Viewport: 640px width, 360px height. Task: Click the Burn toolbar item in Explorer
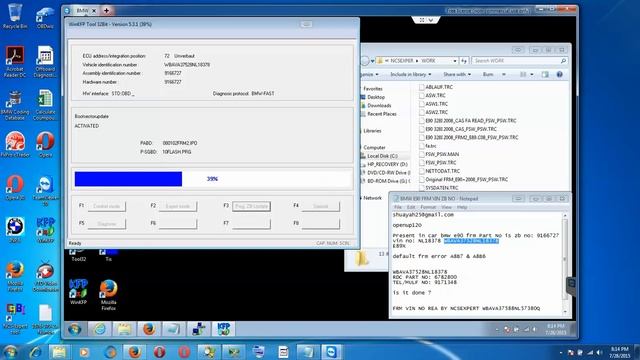pyautogui.click(x=488, y=74)
